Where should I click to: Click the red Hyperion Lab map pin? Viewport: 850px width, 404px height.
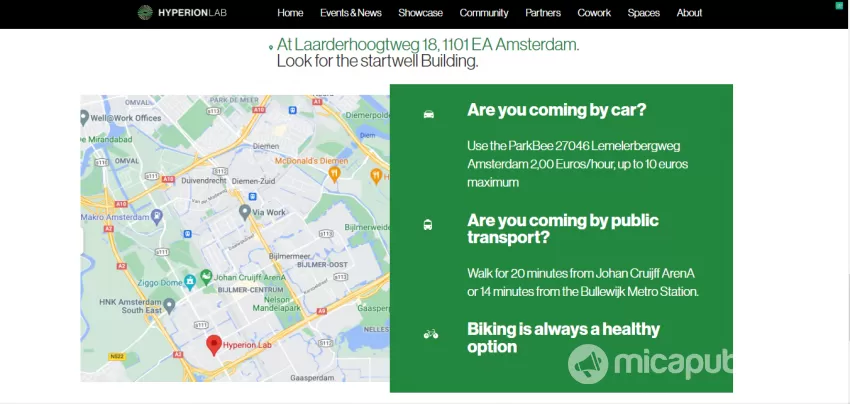214,345
